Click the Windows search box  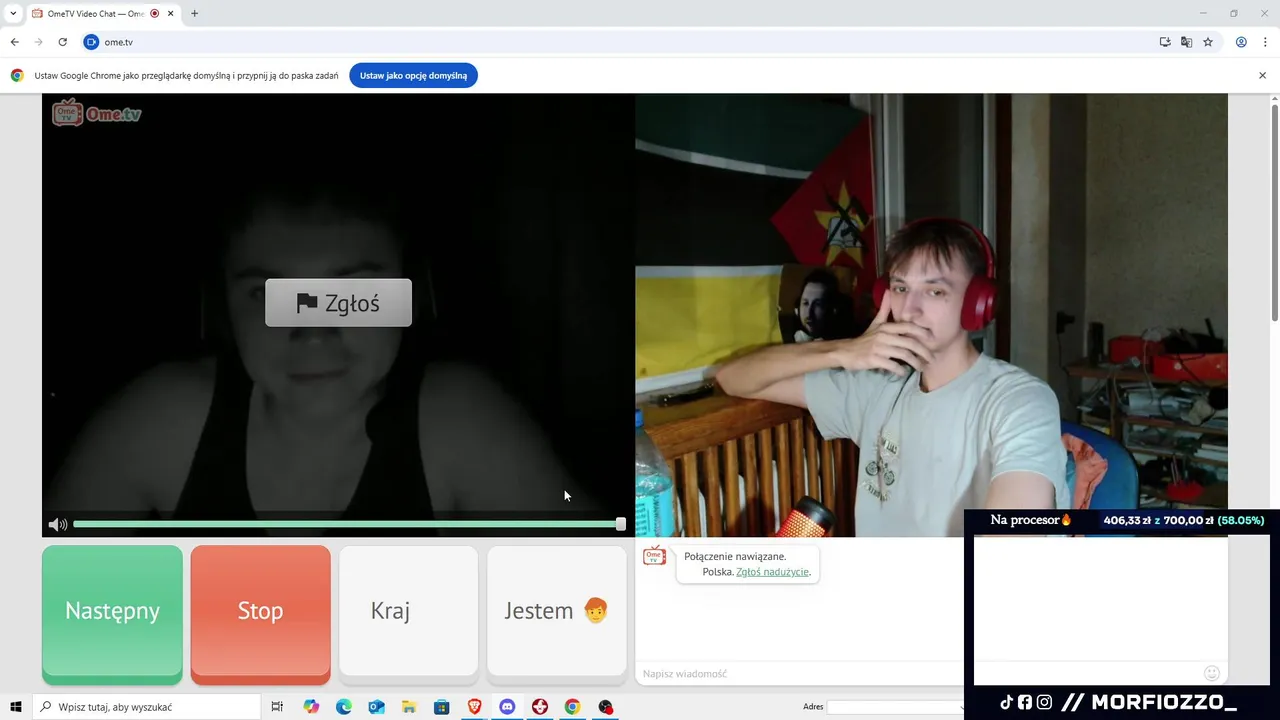146,707
